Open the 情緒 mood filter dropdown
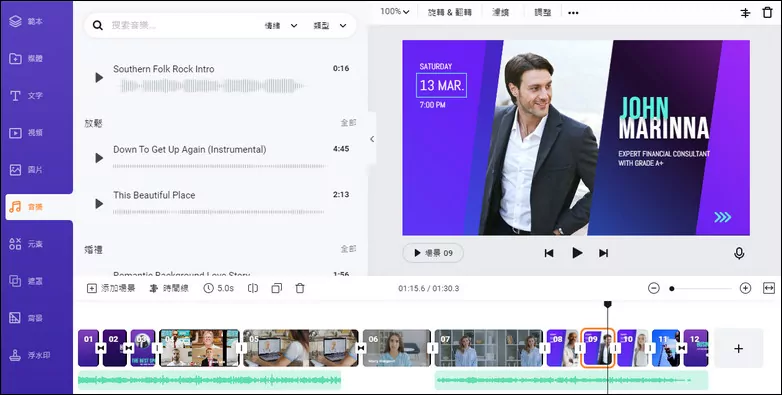Screen dimensions: 782x395 coord(281,25)
